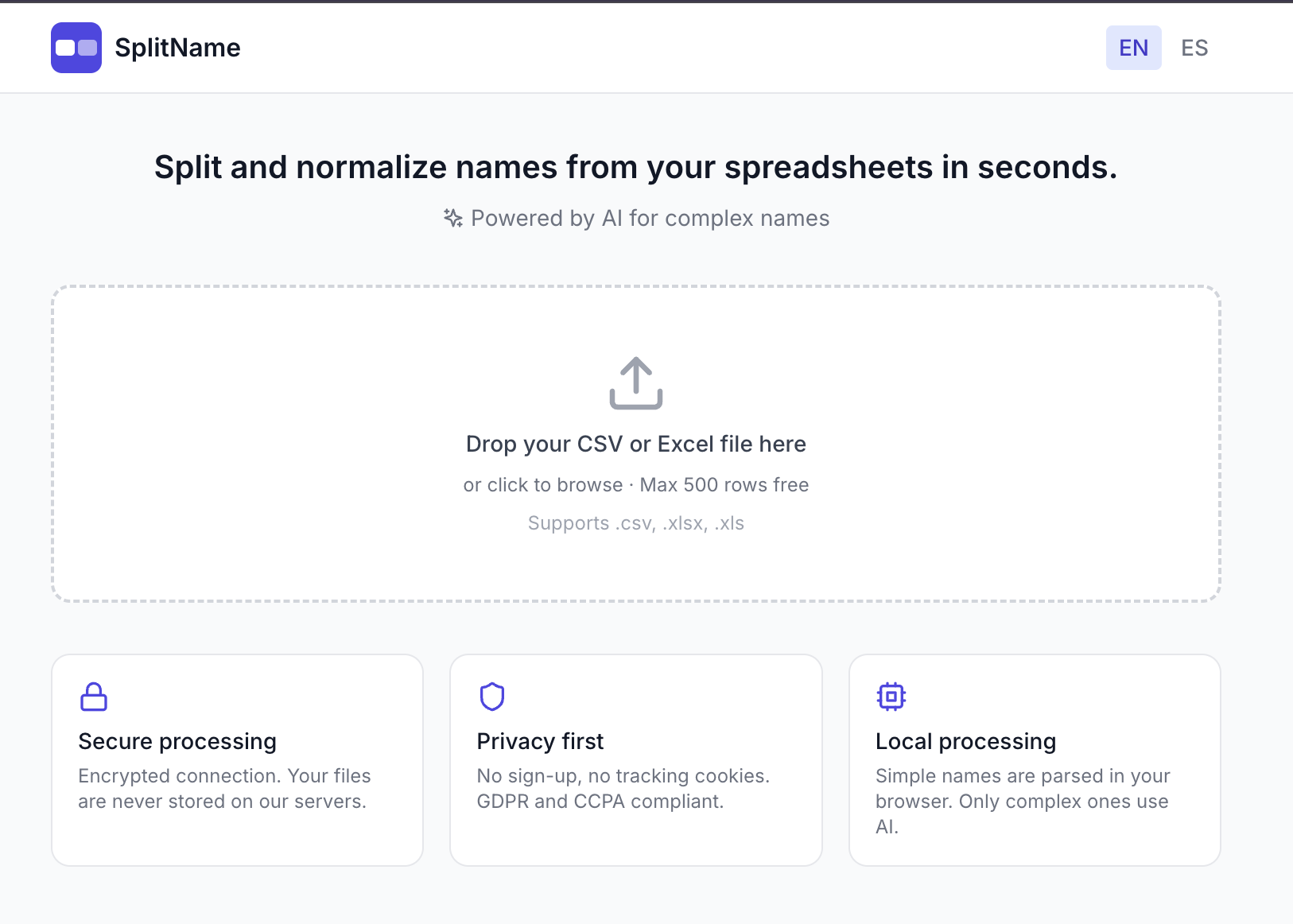Click the Local processing card

pyautogui.click(x=1034, y=760)
